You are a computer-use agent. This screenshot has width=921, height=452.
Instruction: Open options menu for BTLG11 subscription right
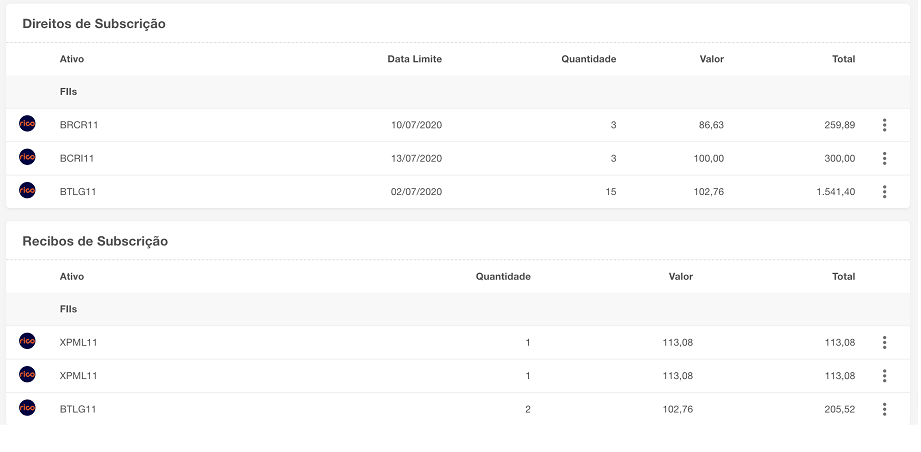pyautogui.click(x=884, y=191)
